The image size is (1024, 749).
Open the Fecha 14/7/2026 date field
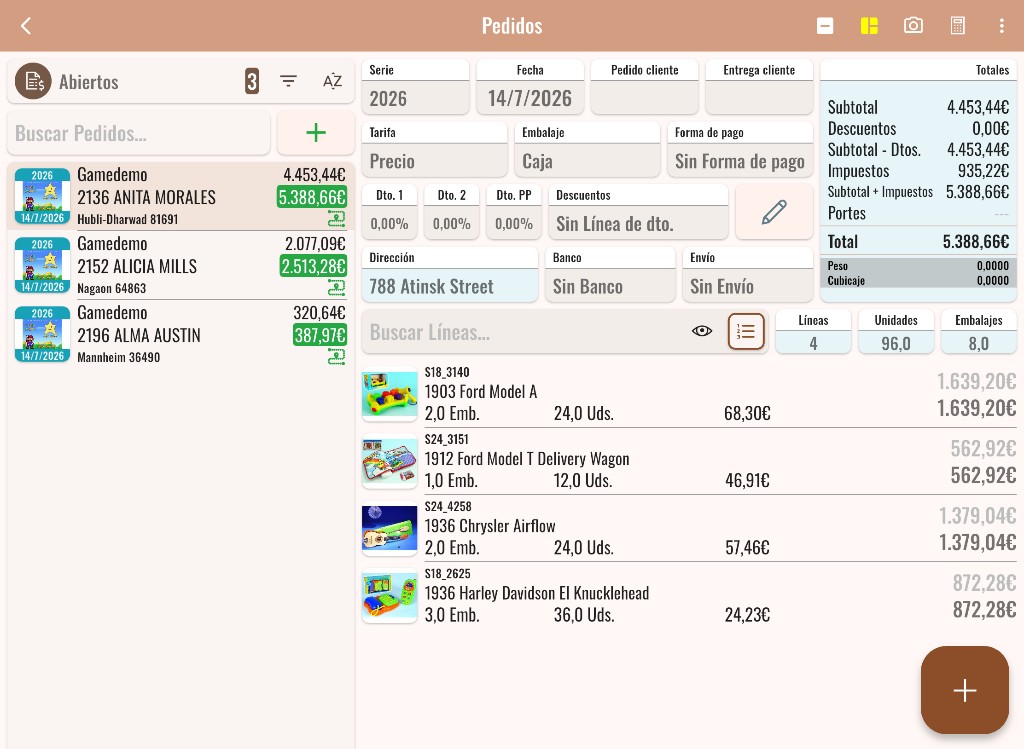click(530, 88)
